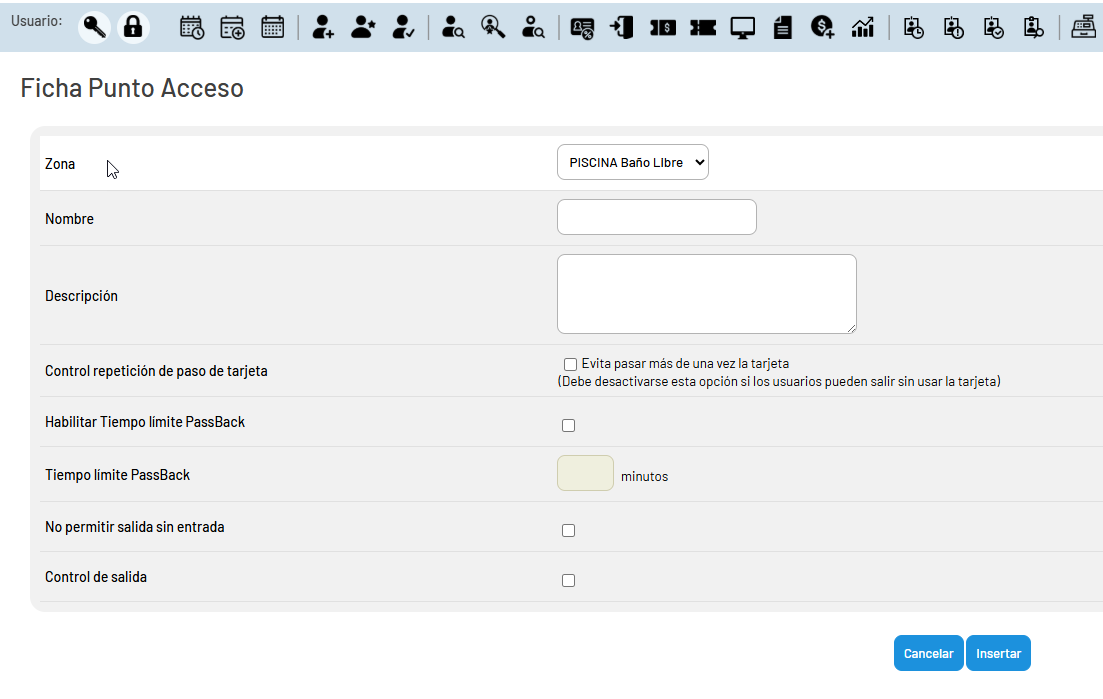Focus the Descripción text area

click(x=707, y=294)
